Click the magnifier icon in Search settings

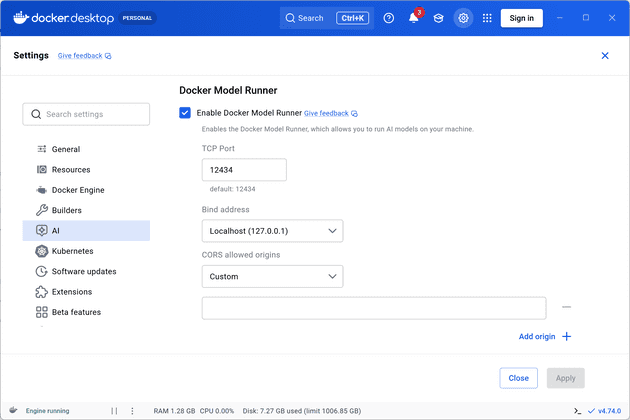(x=36, y=114)
